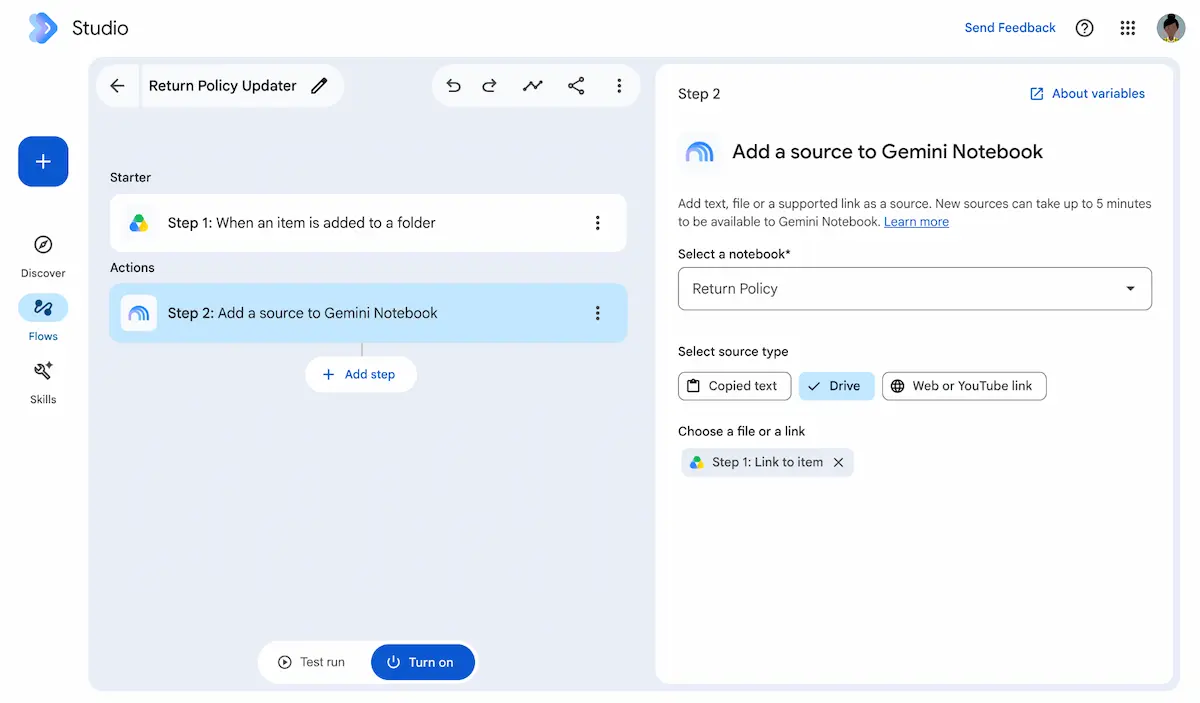Viewport: 1200px width, 703px height.
Task: Click Gemini Notebook icon in panel header
Action: tap(700, 152)
